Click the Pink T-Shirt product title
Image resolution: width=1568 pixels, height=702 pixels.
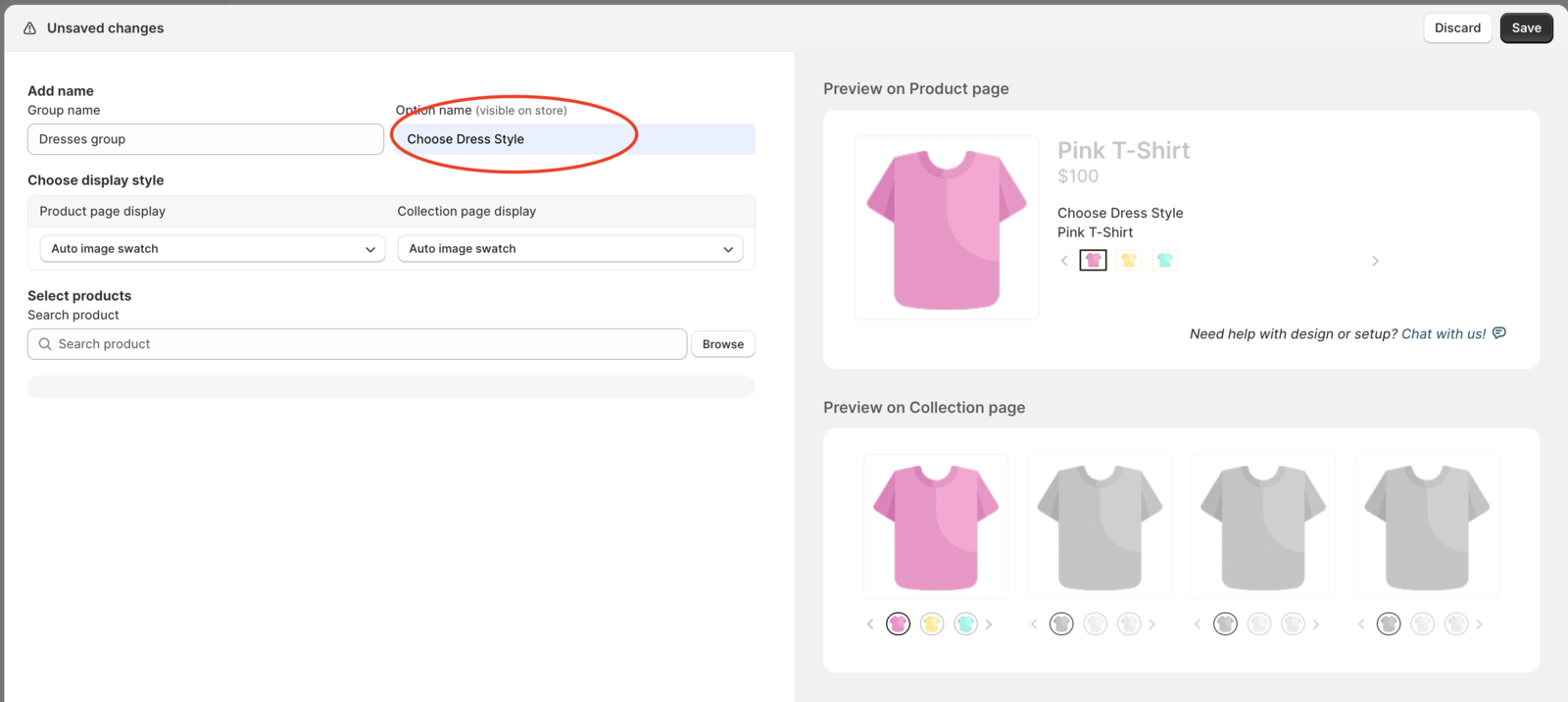[1123, 150]
